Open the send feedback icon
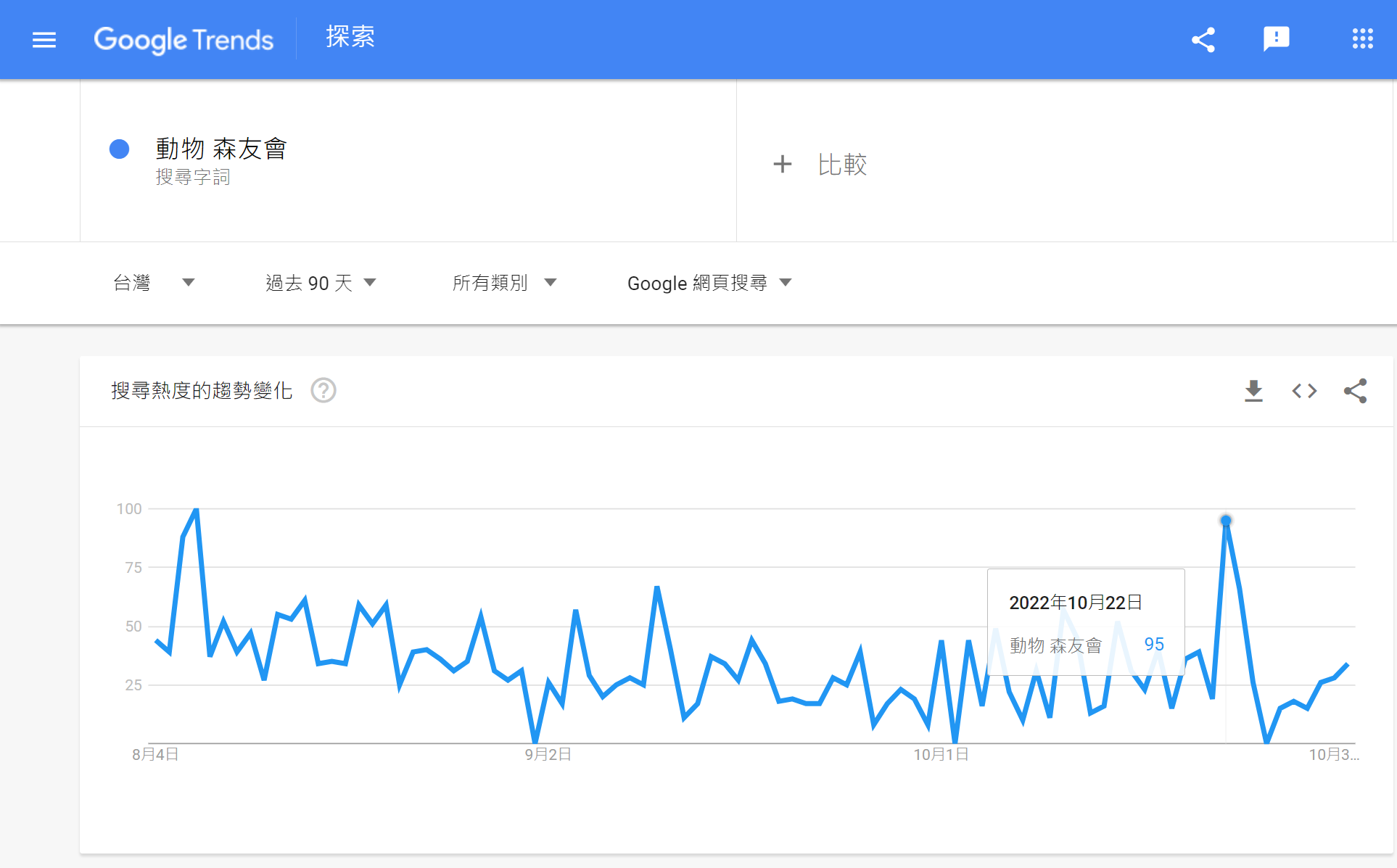This screenshot has height=868, width=1397. pos(1276,39)
